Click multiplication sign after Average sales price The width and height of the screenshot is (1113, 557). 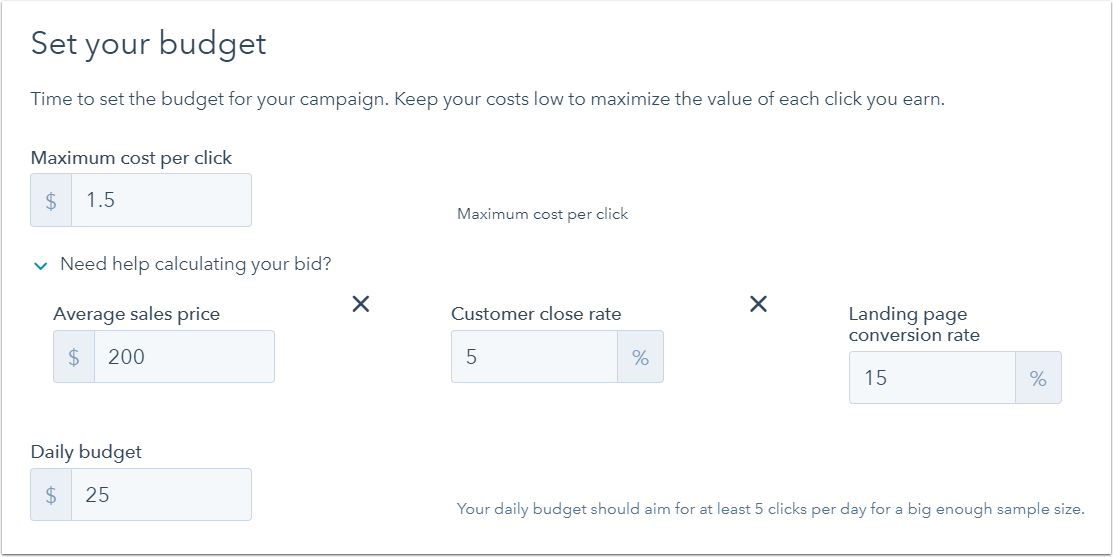pos(361,304)
